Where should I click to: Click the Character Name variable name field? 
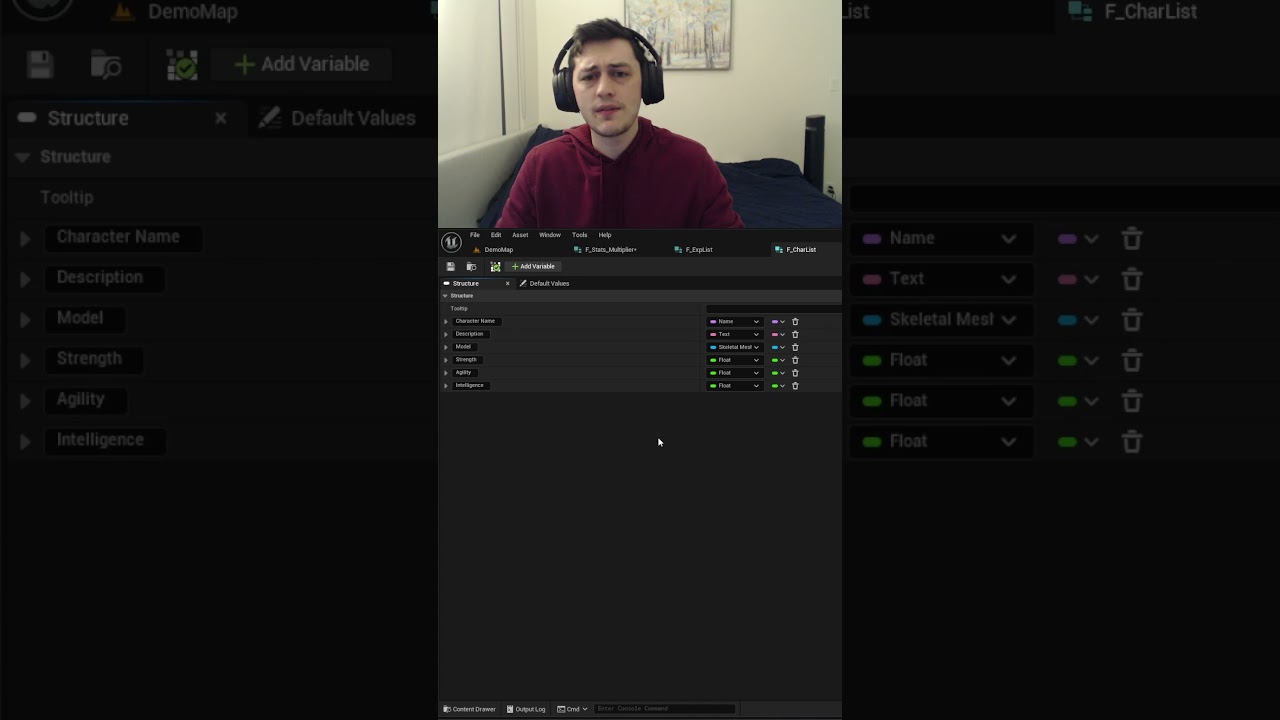point(476,321)
